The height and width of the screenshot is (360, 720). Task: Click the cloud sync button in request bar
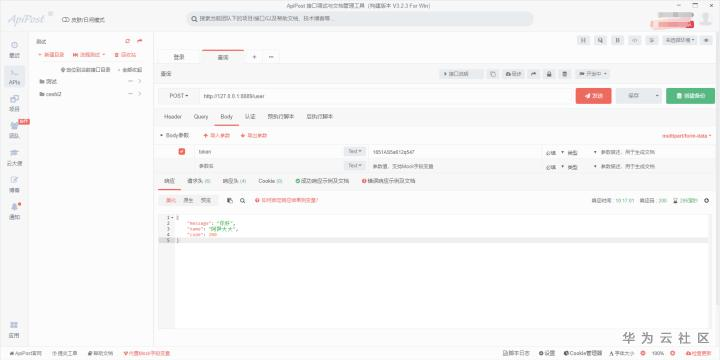pos(513,74)
